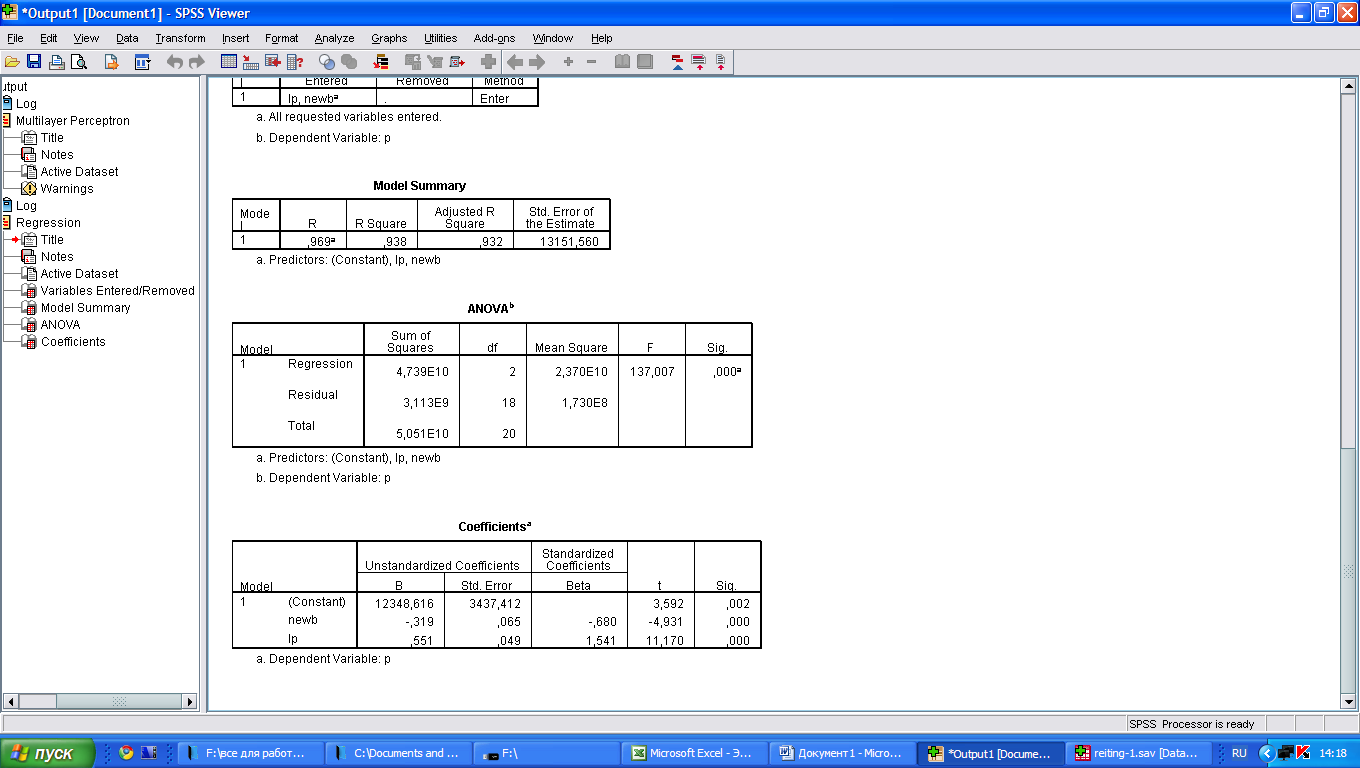Image resolution: width=1360 pixels, height=768 pixels.
Task: Open the Utilities menu
Action: [x=441, y=38]
